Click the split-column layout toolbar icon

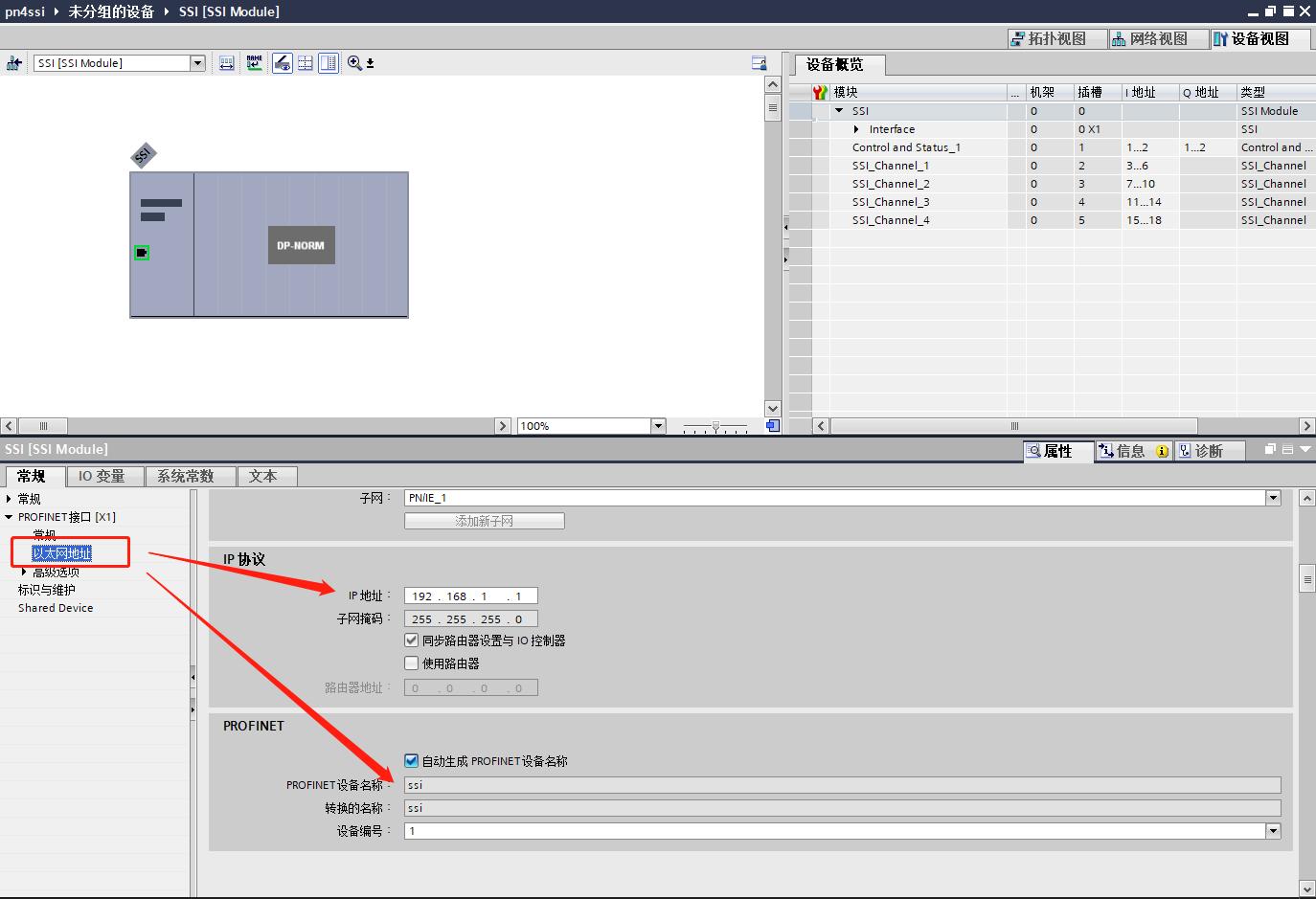pos(329,63)
